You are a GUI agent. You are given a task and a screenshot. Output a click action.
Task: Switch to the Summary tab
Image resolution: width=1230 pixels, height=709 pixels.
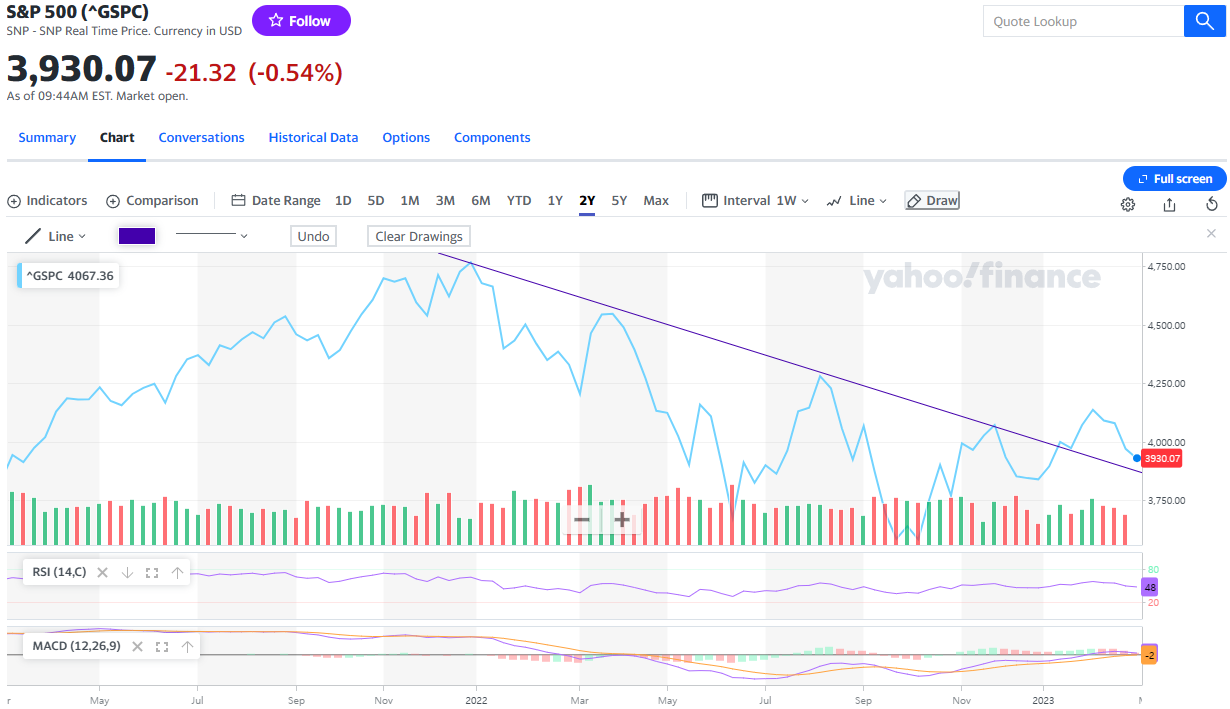[x=47, y=137]
